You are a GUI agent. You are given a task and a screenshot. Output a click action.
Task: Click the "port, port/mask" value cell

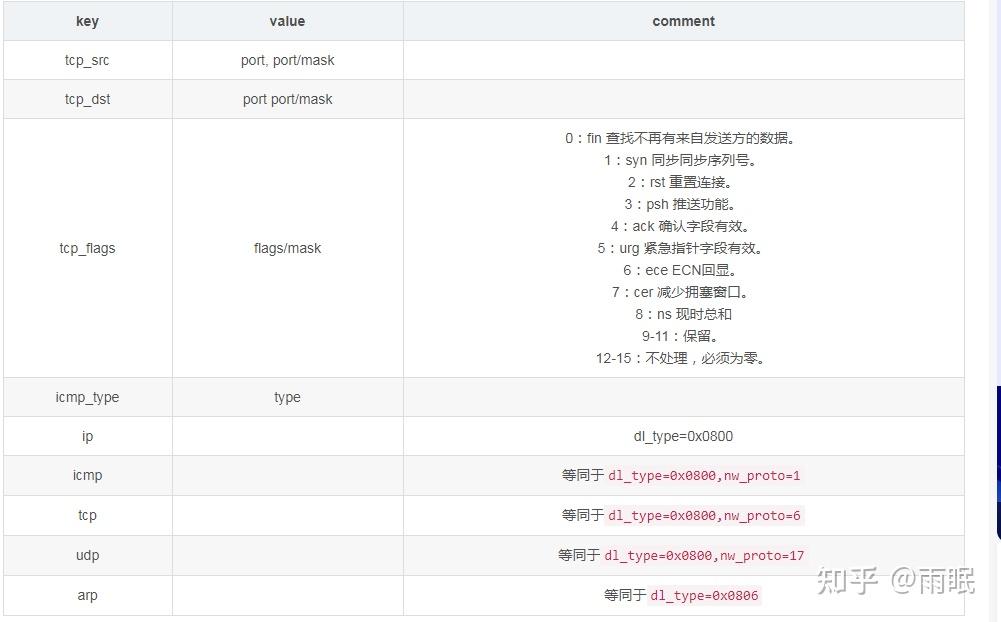pos(287,60)
